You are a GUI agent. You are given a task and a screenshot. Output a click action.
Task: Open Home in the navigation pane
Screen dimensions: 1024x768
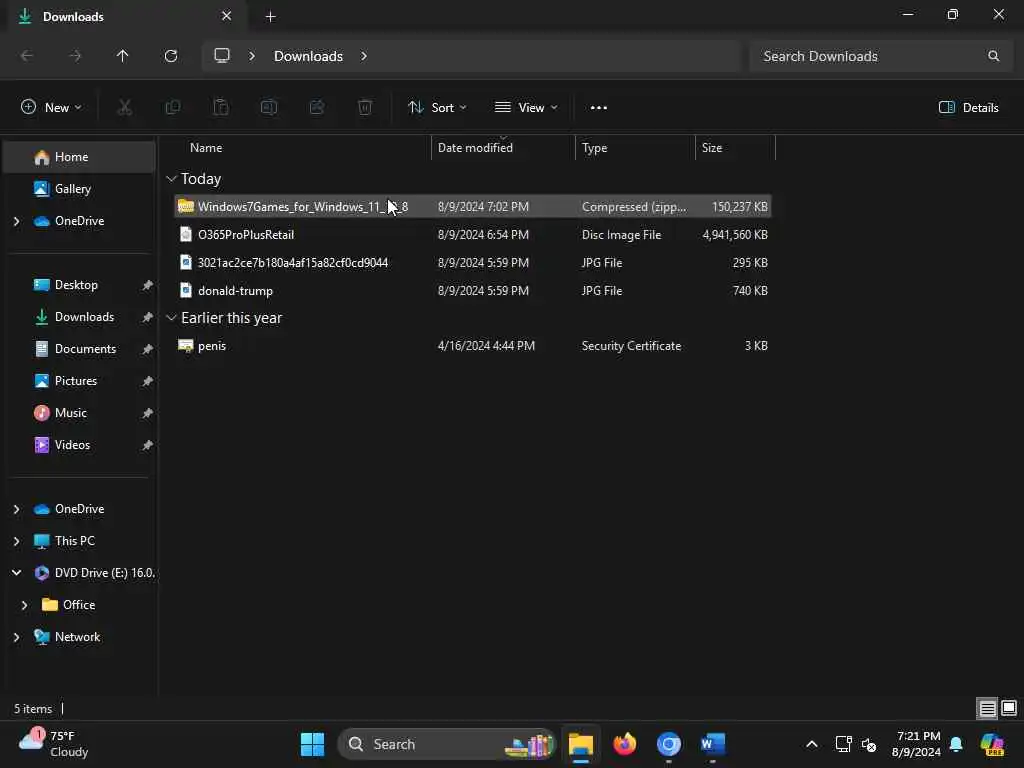[79, 157]
